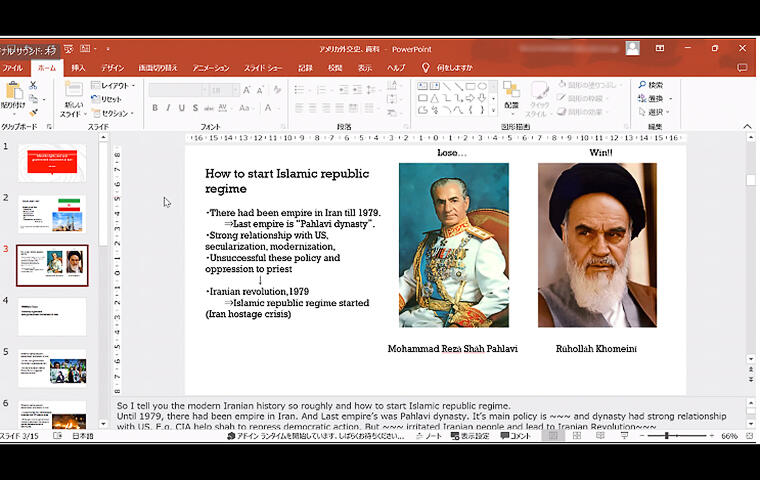Select the rectangle shape in shapes gallery
This screenshot has height=480, width=760.
click(470, 86)
